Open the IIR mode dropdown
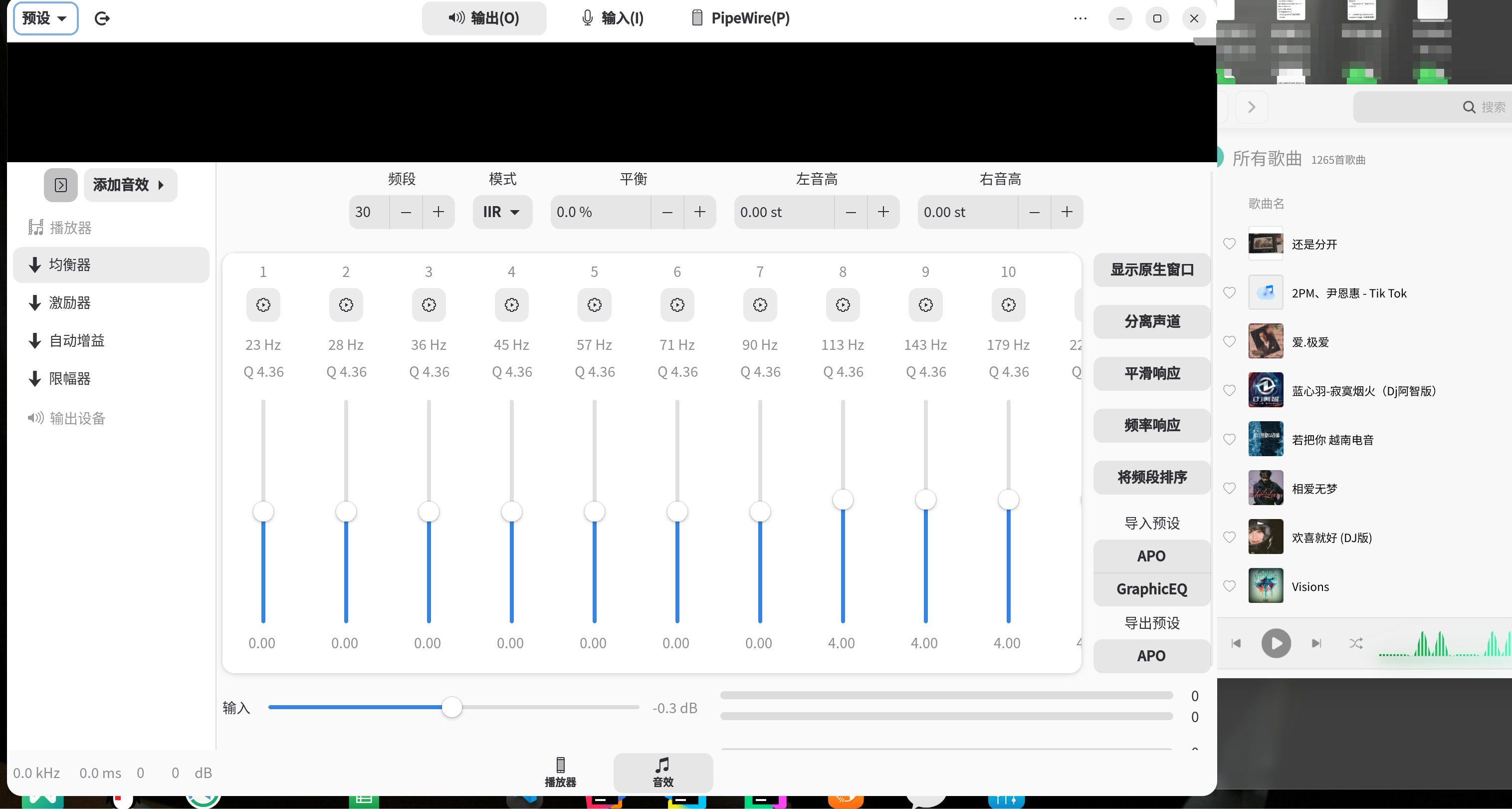 pyautogui.click(x=502, y=212)
